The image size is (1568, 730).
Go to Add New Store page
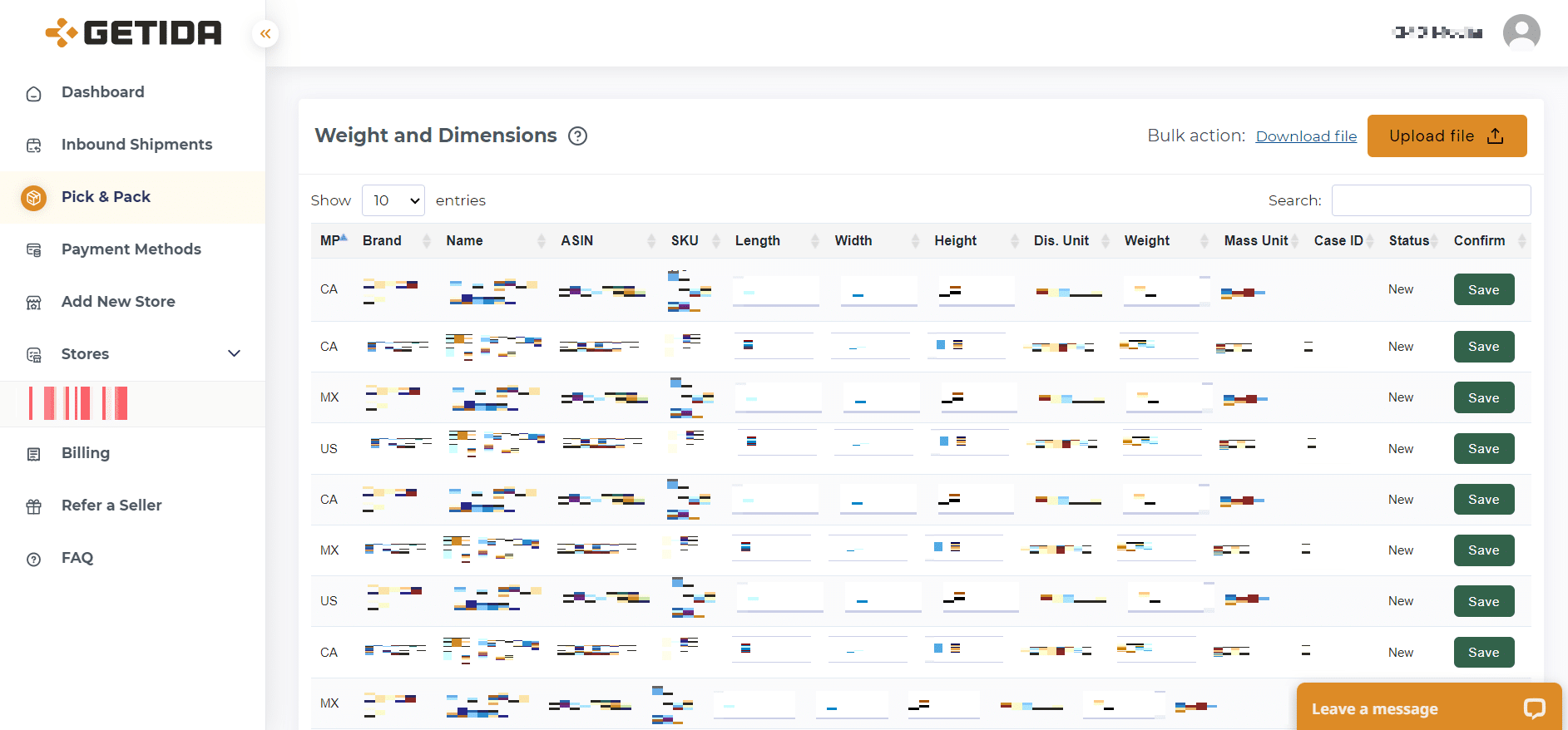pyautogui.click(x=118, y=301)
